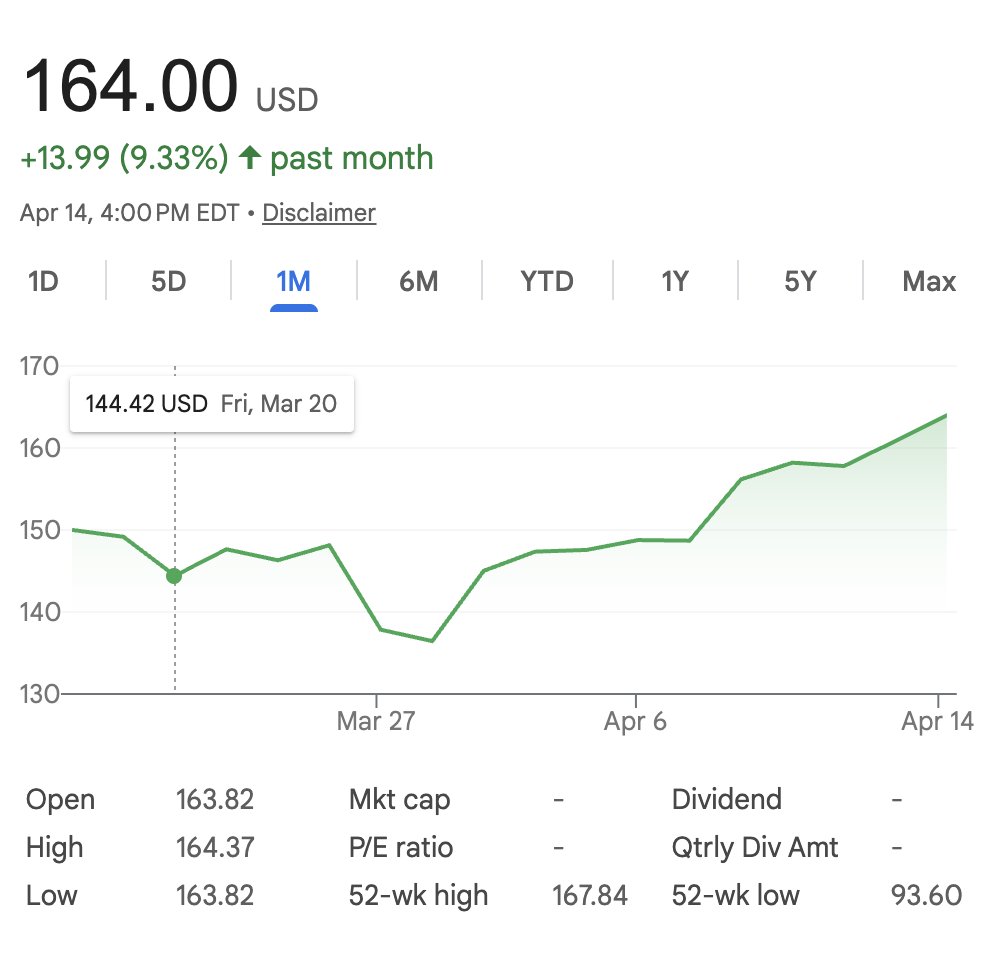Select the YTD range tab
This screenshot has width=986, height=956.
[x=547, y=281]
